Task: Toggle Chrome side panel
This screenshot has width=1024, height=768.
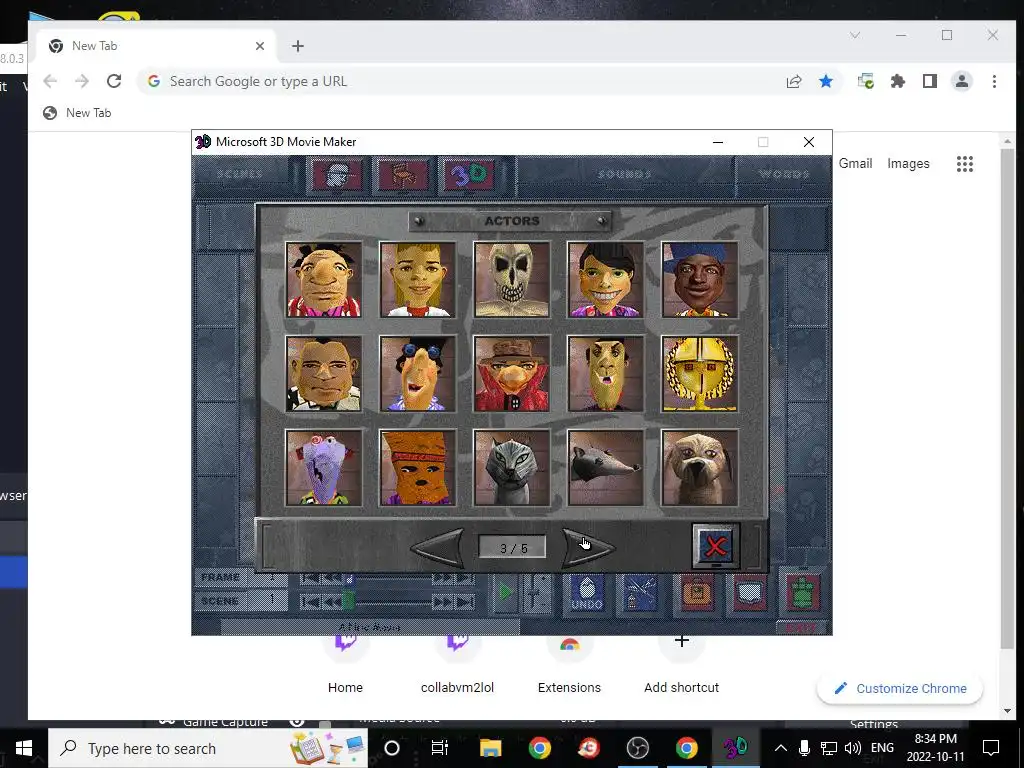Action: 930,81
